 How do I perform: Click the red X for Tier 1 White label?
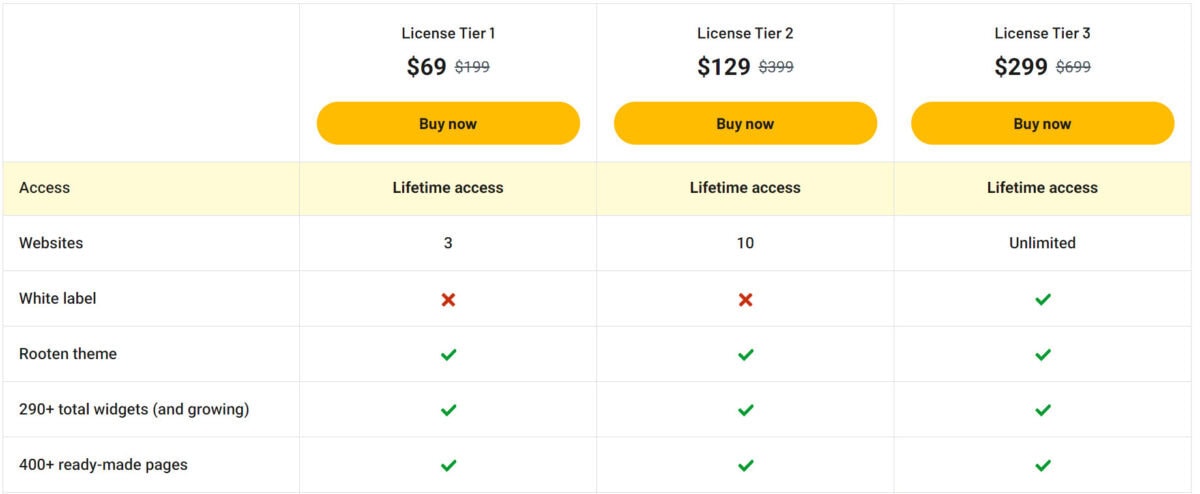(448, 299)
